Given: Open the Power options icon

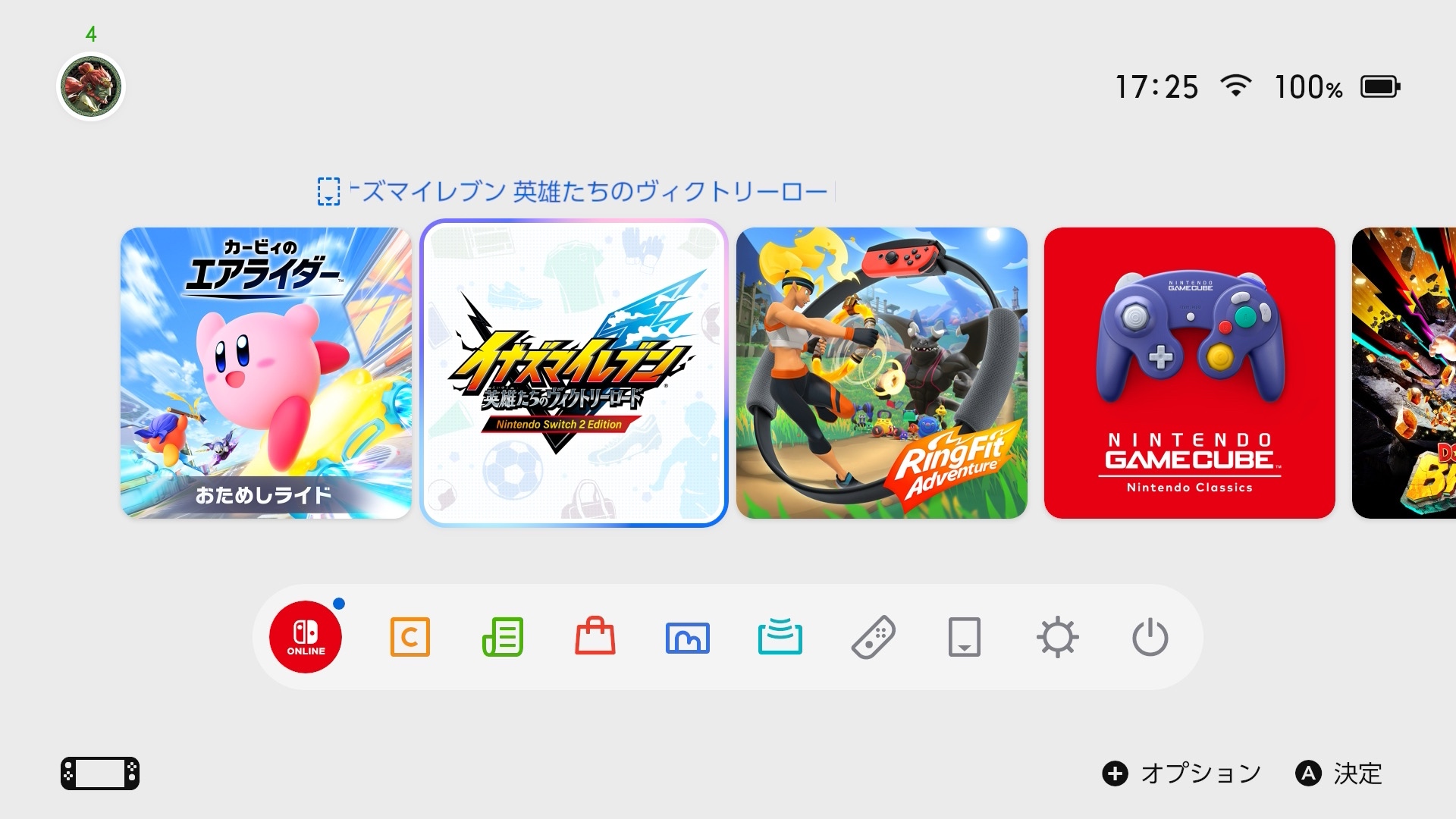Looking at the screenshot, I should coord(1150,637).
